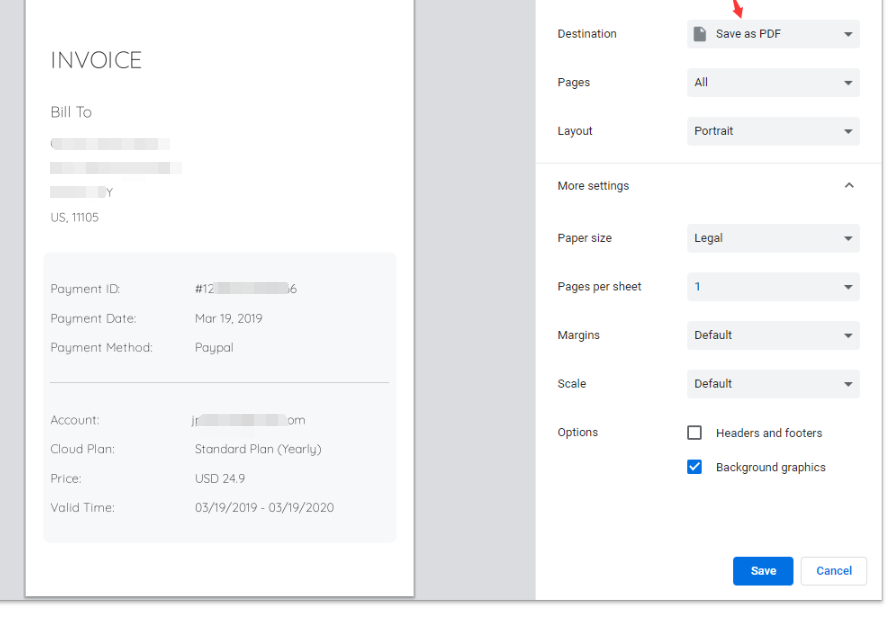892x626 pixels.
Task: Click the 'Mar 19, 2019' payment date
Action: coord(228,319)
